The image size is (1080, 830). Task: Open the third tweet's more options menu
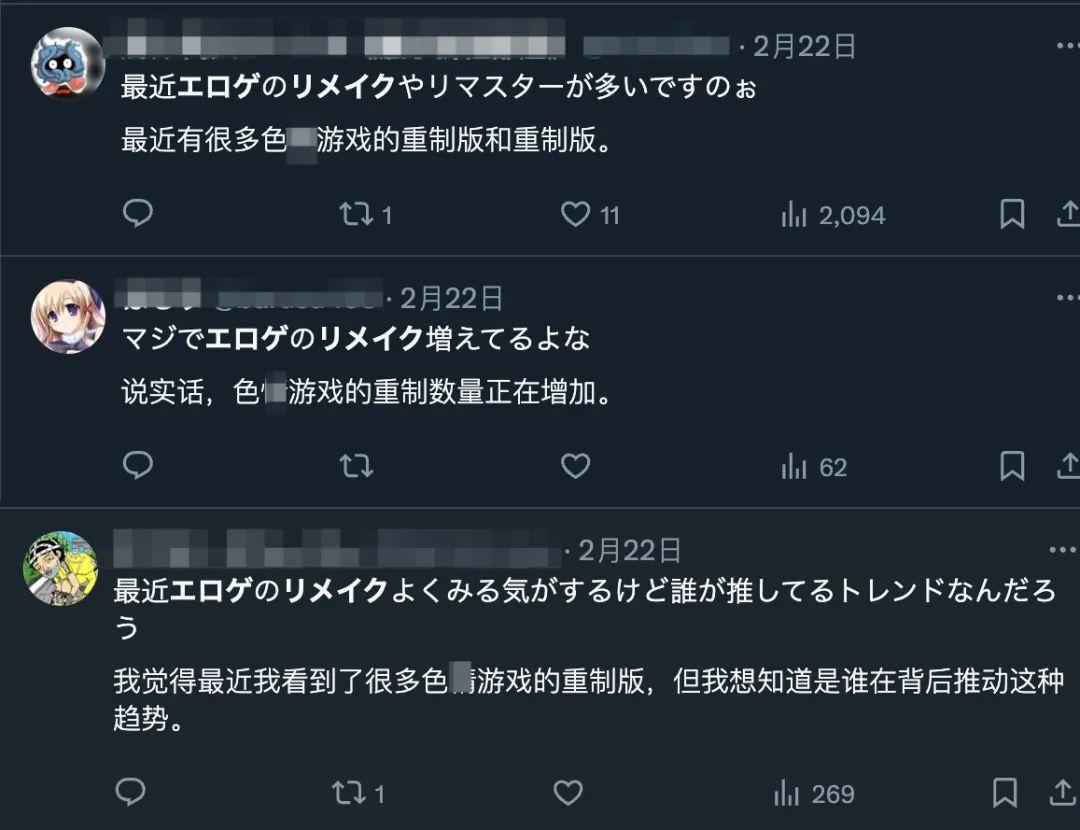coord(1061,550)
